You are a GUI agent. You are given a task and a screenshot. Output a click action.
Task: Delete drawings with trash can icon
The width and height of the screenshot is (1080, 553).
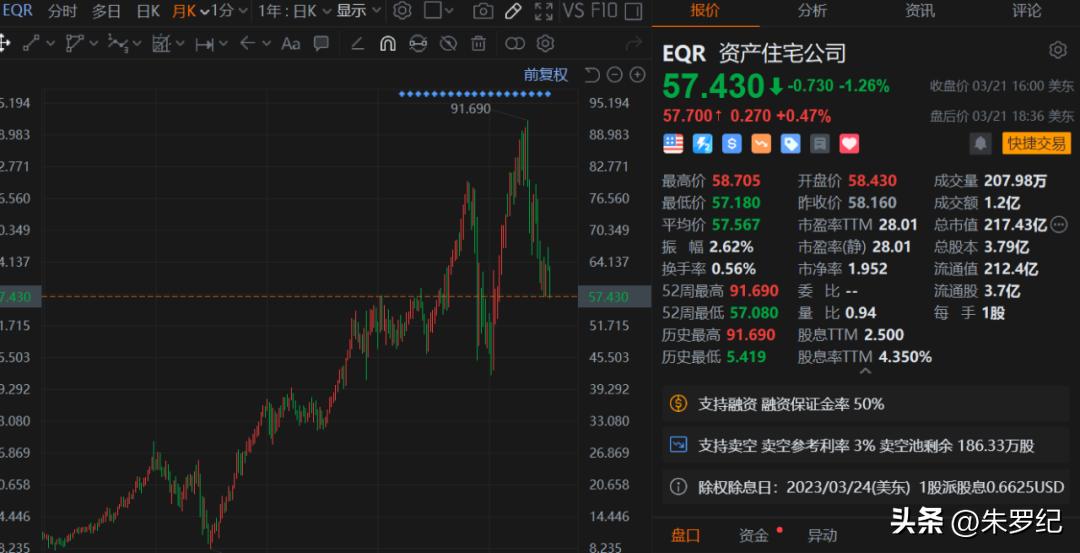[478, 44]
